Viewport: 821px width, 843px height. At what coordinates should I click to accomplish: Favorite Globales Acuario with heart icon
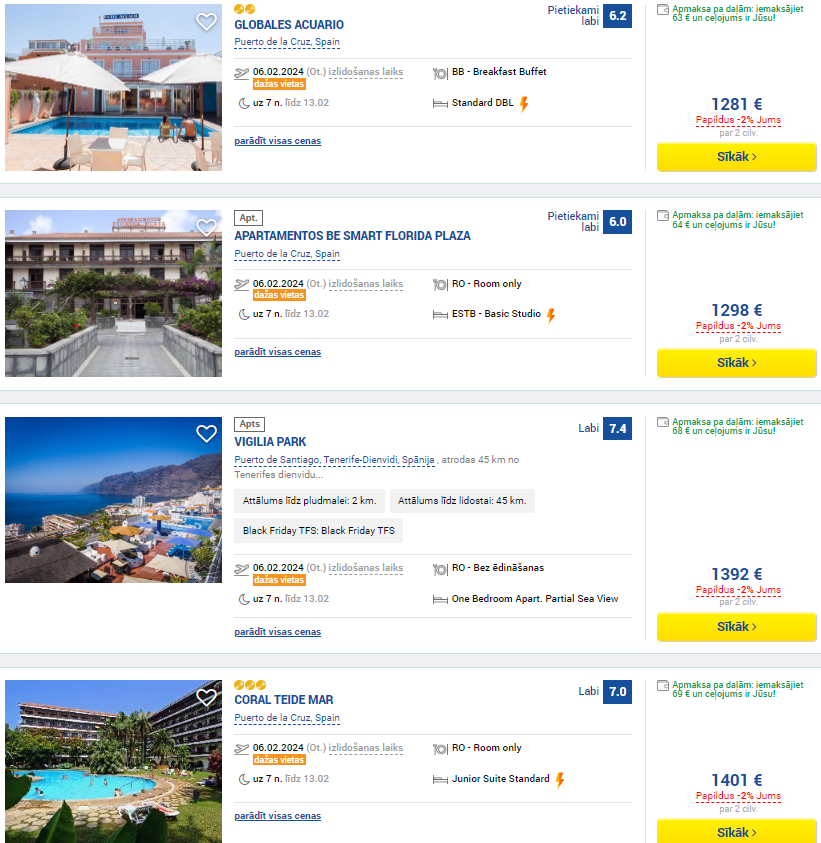pyautogui.click(x=206, y=22)
